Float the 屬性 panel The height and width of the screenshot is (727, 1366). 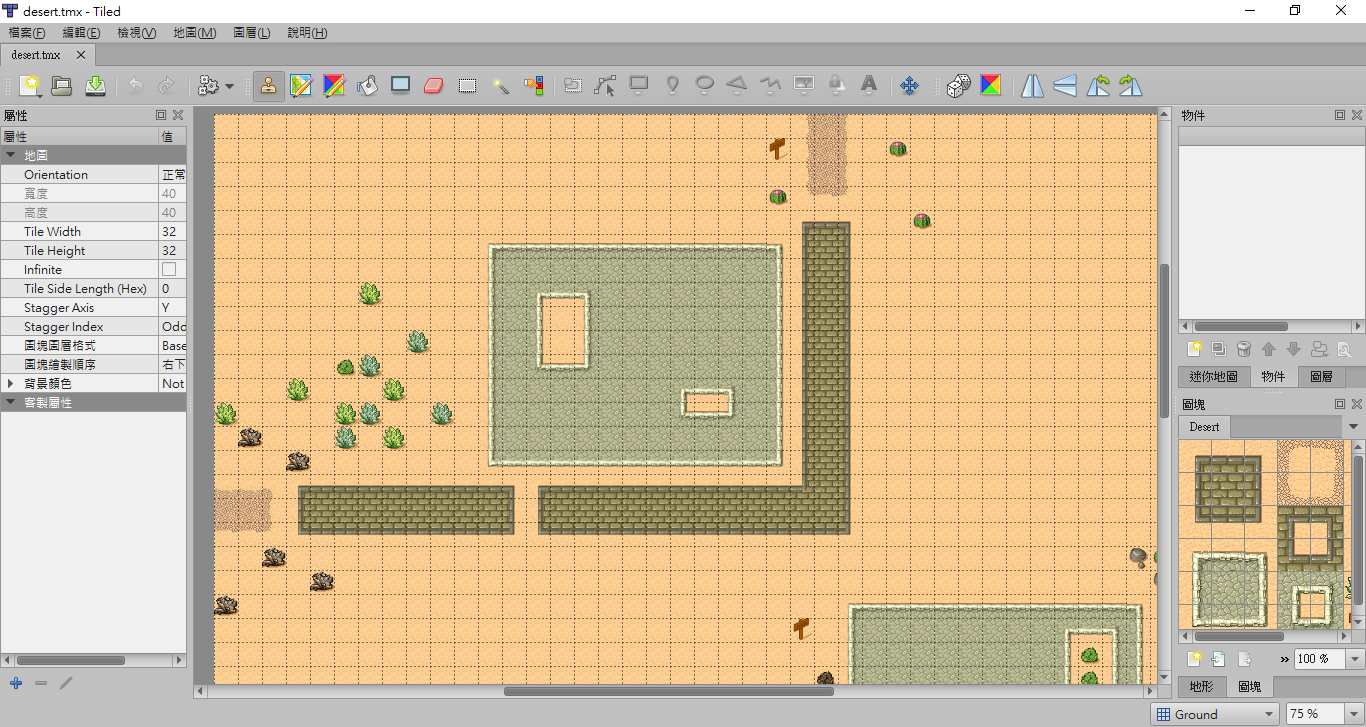(x=161, y=115)
